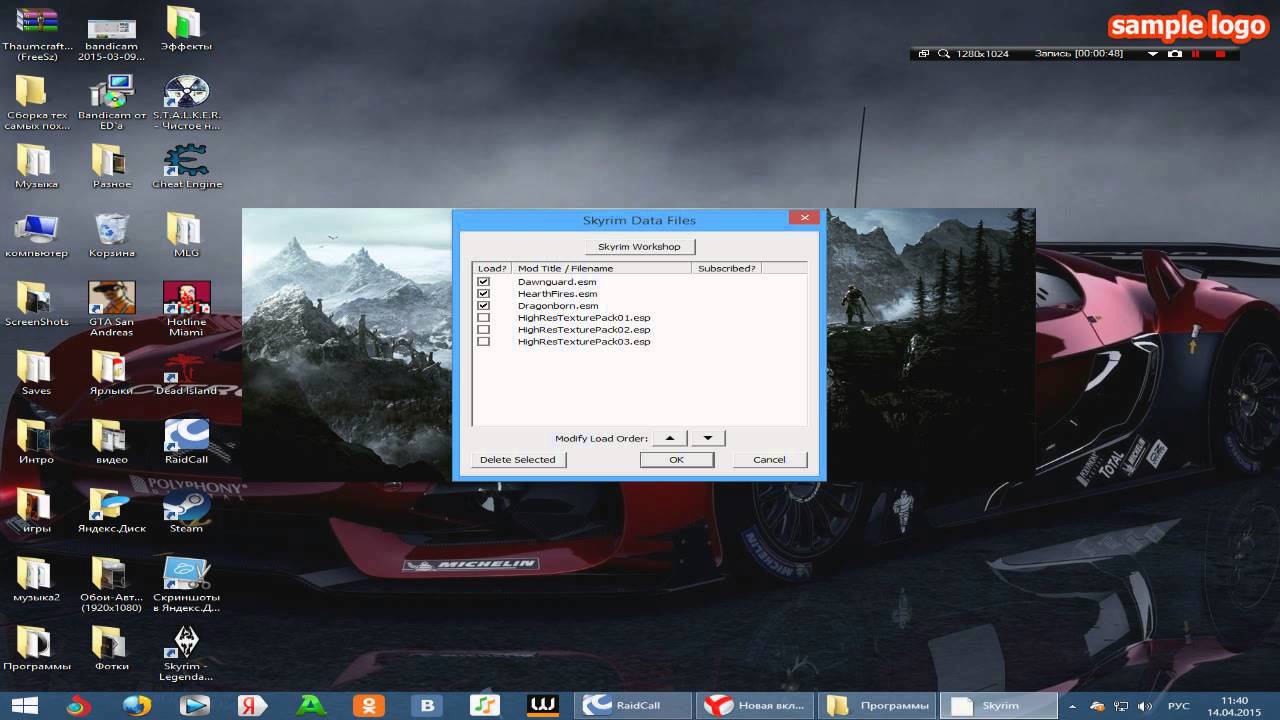The height and width of the screenshot is (720, 1280).
Task: Launch Steam desktop shortcut
Action: (x=186, y=511)
